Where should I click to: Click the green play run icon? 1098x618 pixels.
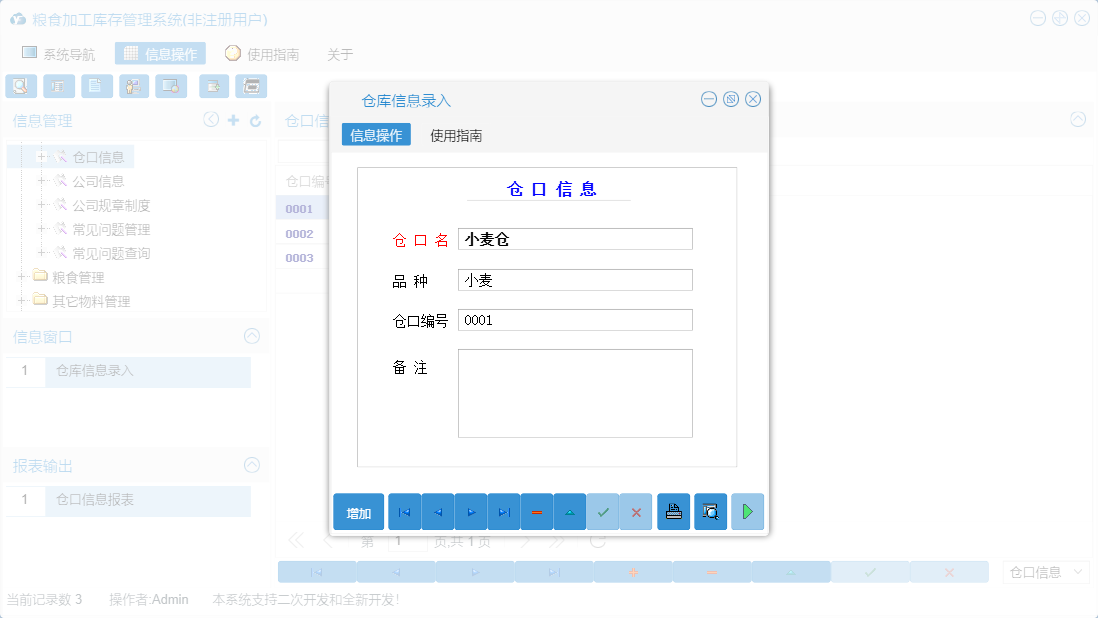(x=748, y=511)
